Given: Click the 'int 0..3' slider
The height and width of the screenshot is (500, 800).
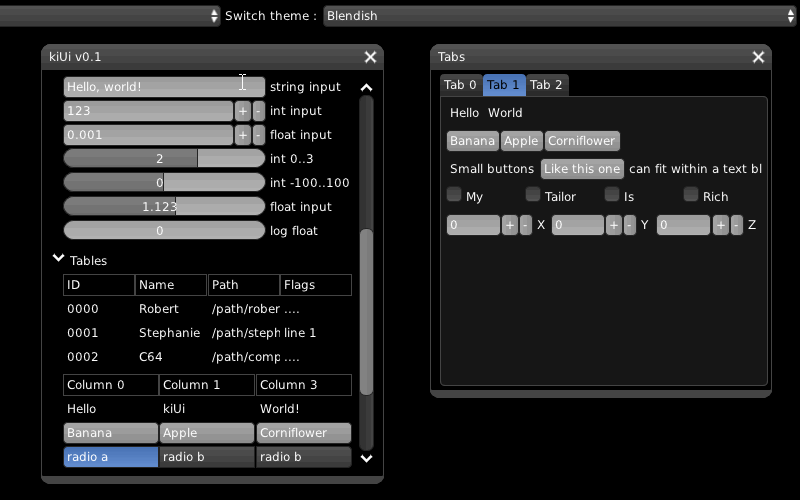Looking at the screenshot, I should [x=164, y=159].
